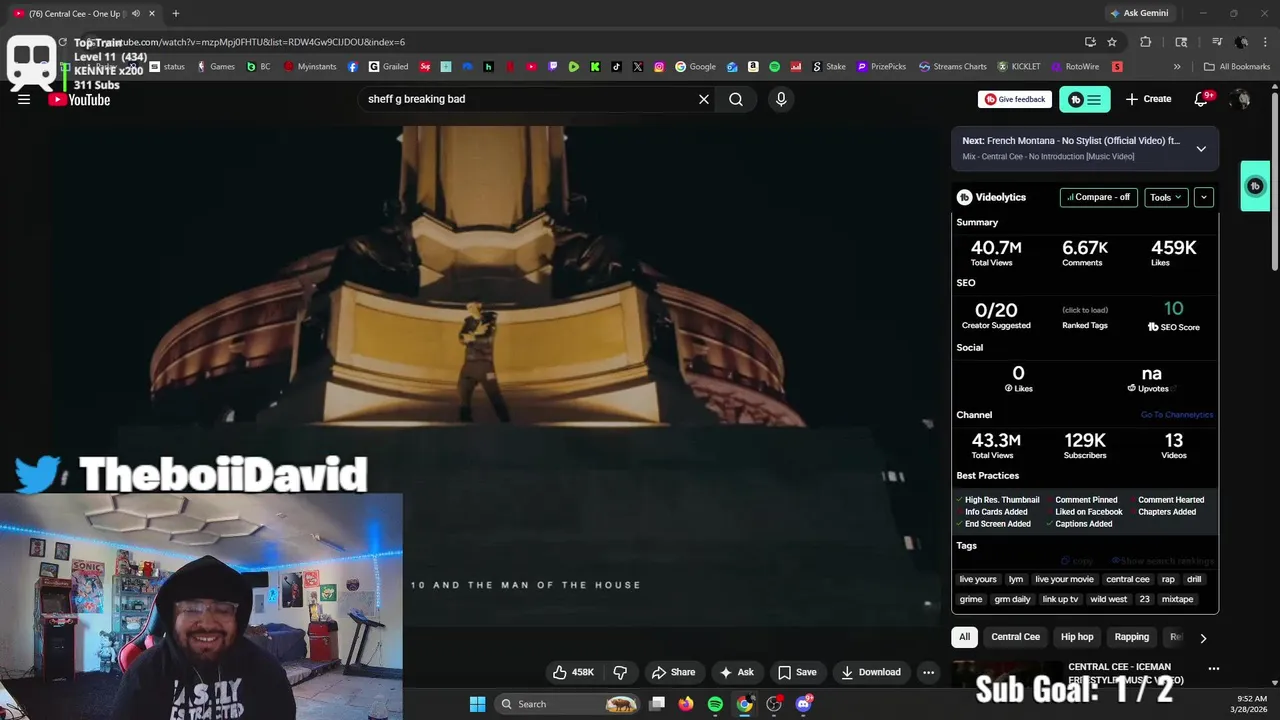Screen dimensions: 1280x720
Task: Open the Google bookmark
Action: coord(695,67)
